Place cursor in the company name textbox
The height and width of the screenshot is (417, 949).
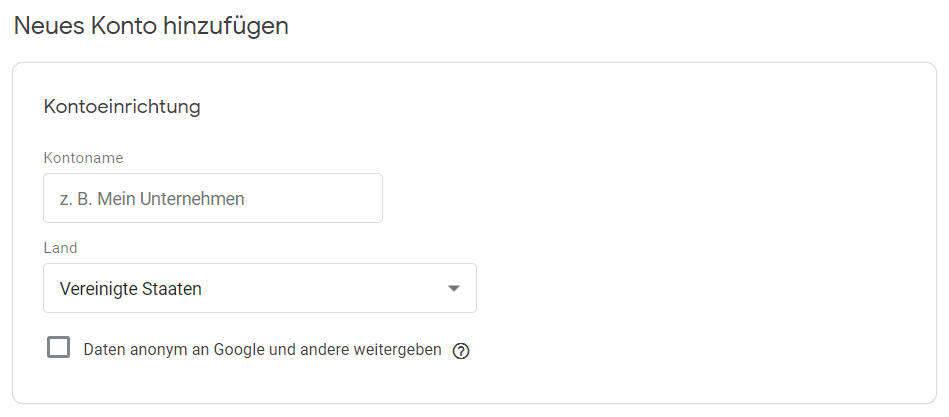click(213, 198)
